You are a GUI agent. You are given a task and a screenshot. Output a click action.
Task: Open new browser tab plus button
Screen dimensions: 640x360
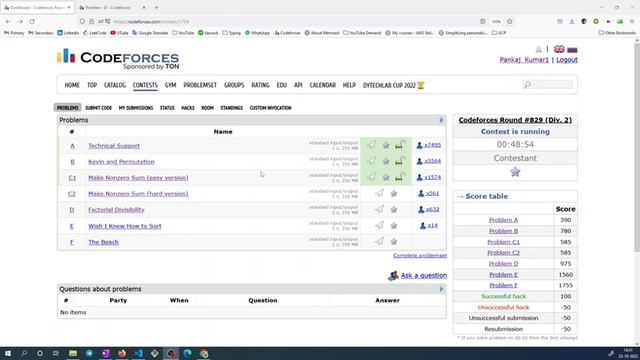point(156,7)
